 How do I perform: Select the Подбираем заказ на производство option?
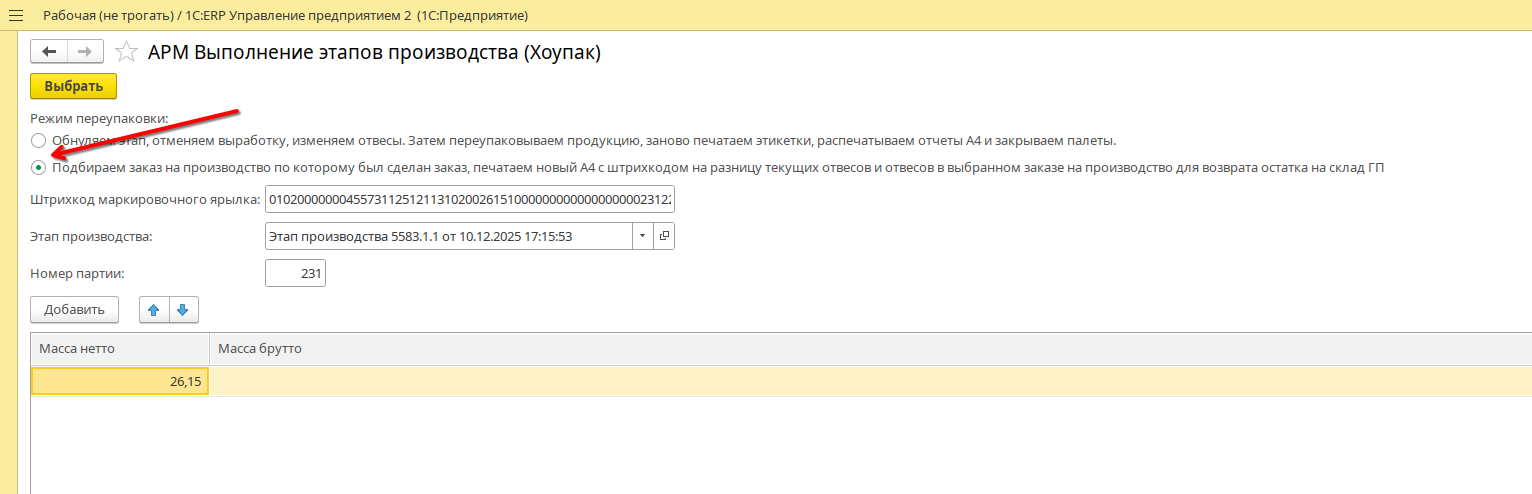pyautogui.click(x=38, y=167)
